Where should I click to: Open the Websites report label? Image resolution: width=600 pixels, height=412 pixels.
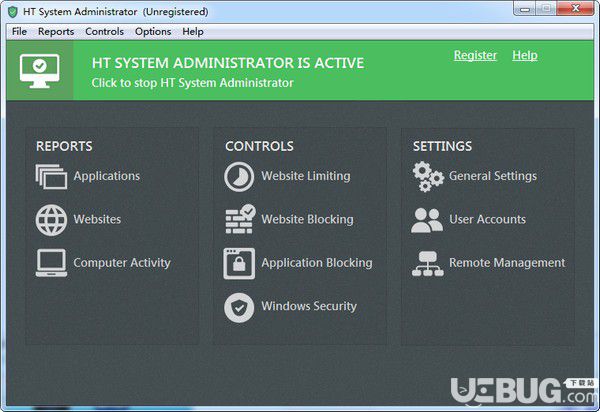(97, 219)
